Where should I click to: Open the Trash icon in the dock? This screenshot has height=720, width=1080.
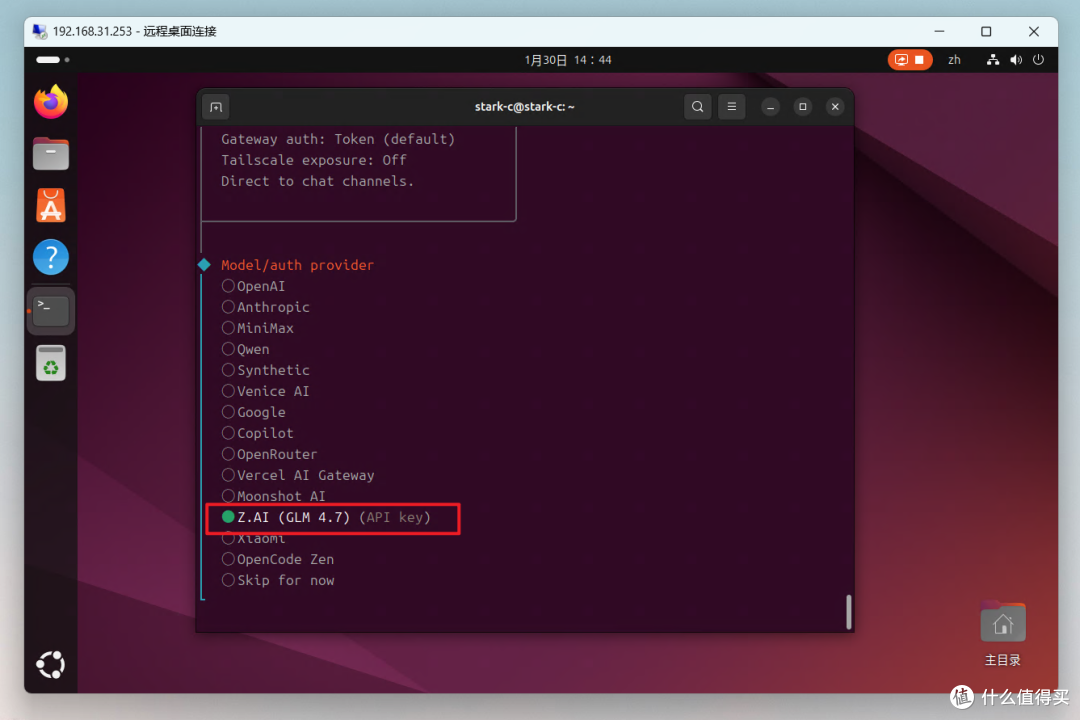[51, 363]
